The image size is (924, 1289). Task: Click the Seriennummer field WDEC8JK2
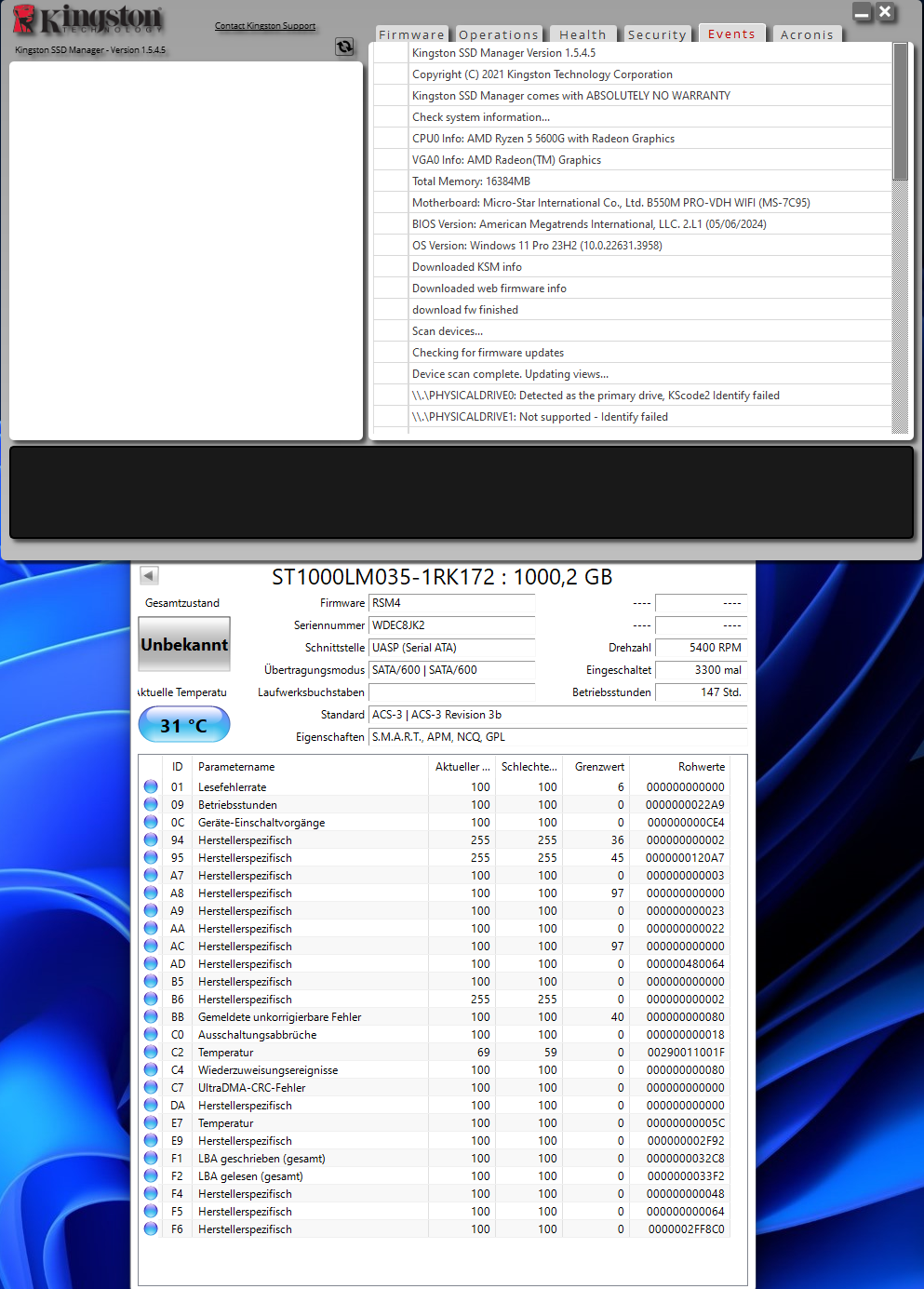coord(452,625)
